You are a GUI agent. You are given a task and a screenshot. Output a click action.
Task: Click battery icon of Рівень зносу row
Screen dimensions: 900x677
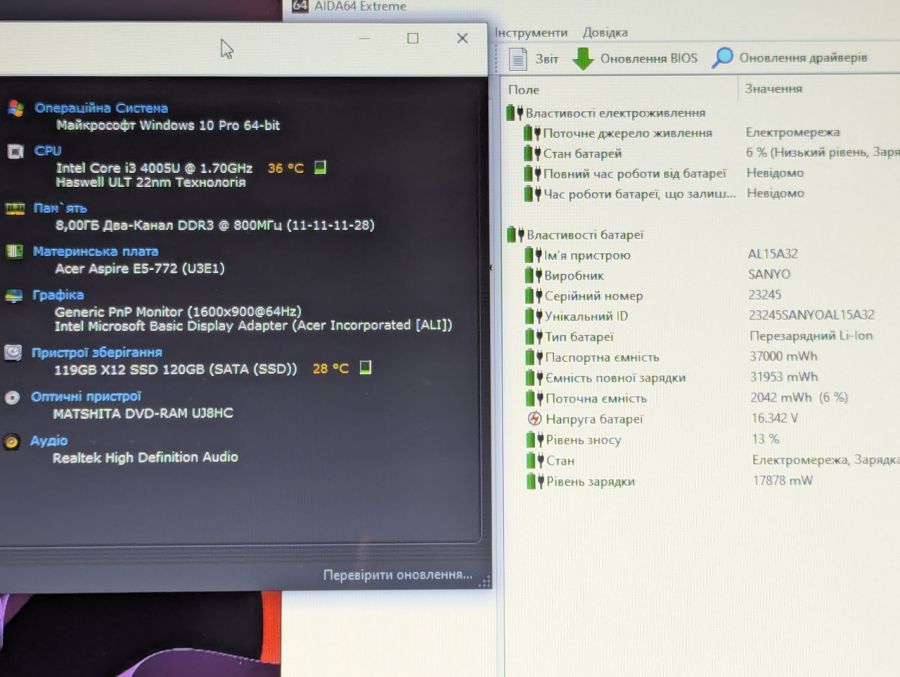tap(535, 440)
